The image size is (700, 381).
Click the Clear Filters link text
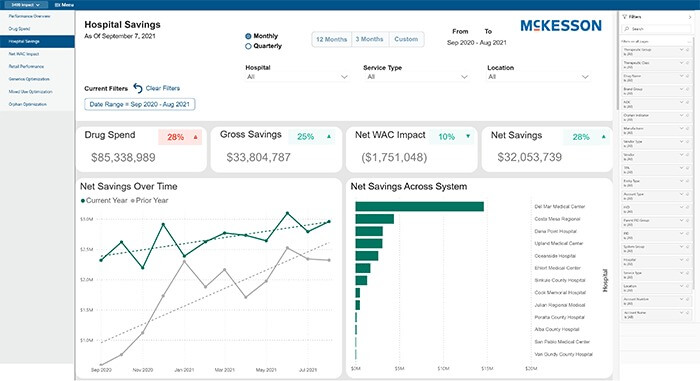pyautogui.click(x=163, y=88)
